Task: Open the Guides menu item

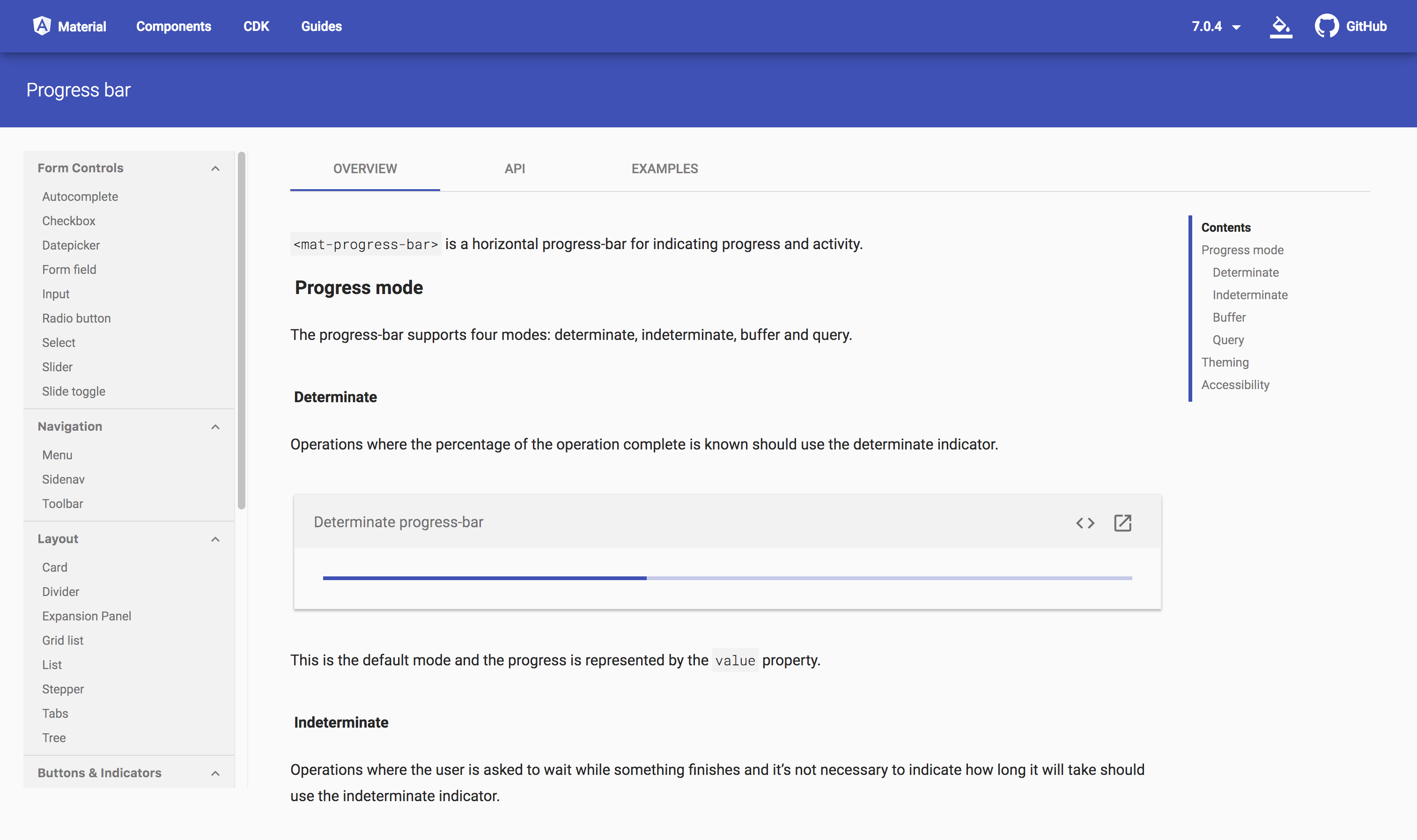Action: pyautogui.click(x=321, y=27)
